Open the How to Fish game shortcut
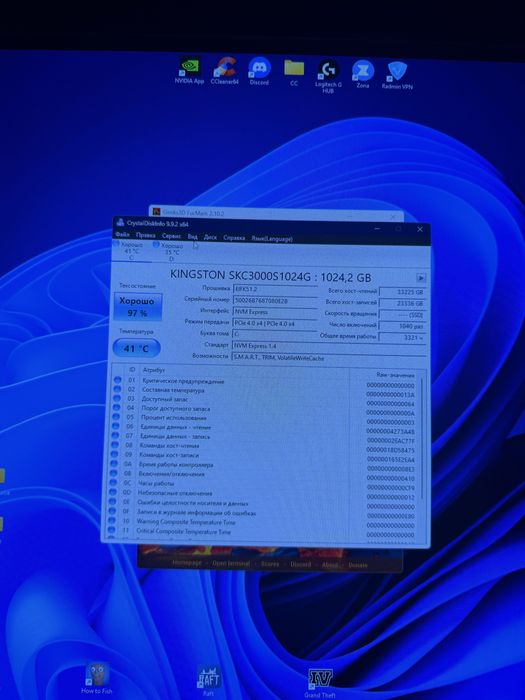The width and height of the screenshot is (525, 700). 97,678
